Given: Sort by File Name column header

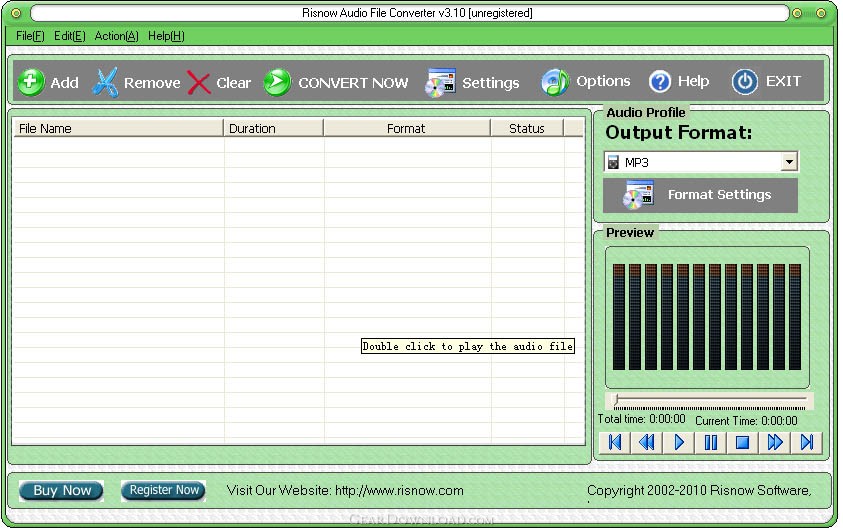Looking at the screenshot, I should (x=118, y=129).
